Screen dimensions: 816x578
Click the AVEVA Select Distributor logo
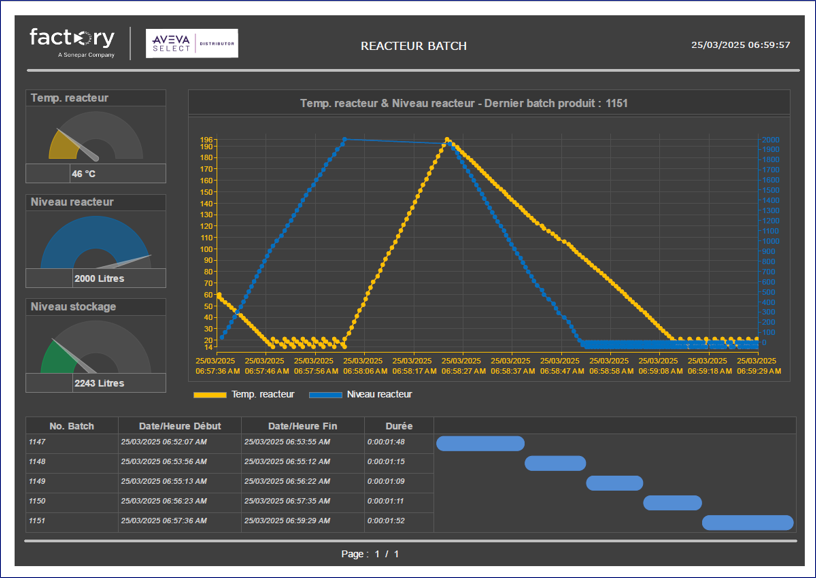[x=191, y=43]
